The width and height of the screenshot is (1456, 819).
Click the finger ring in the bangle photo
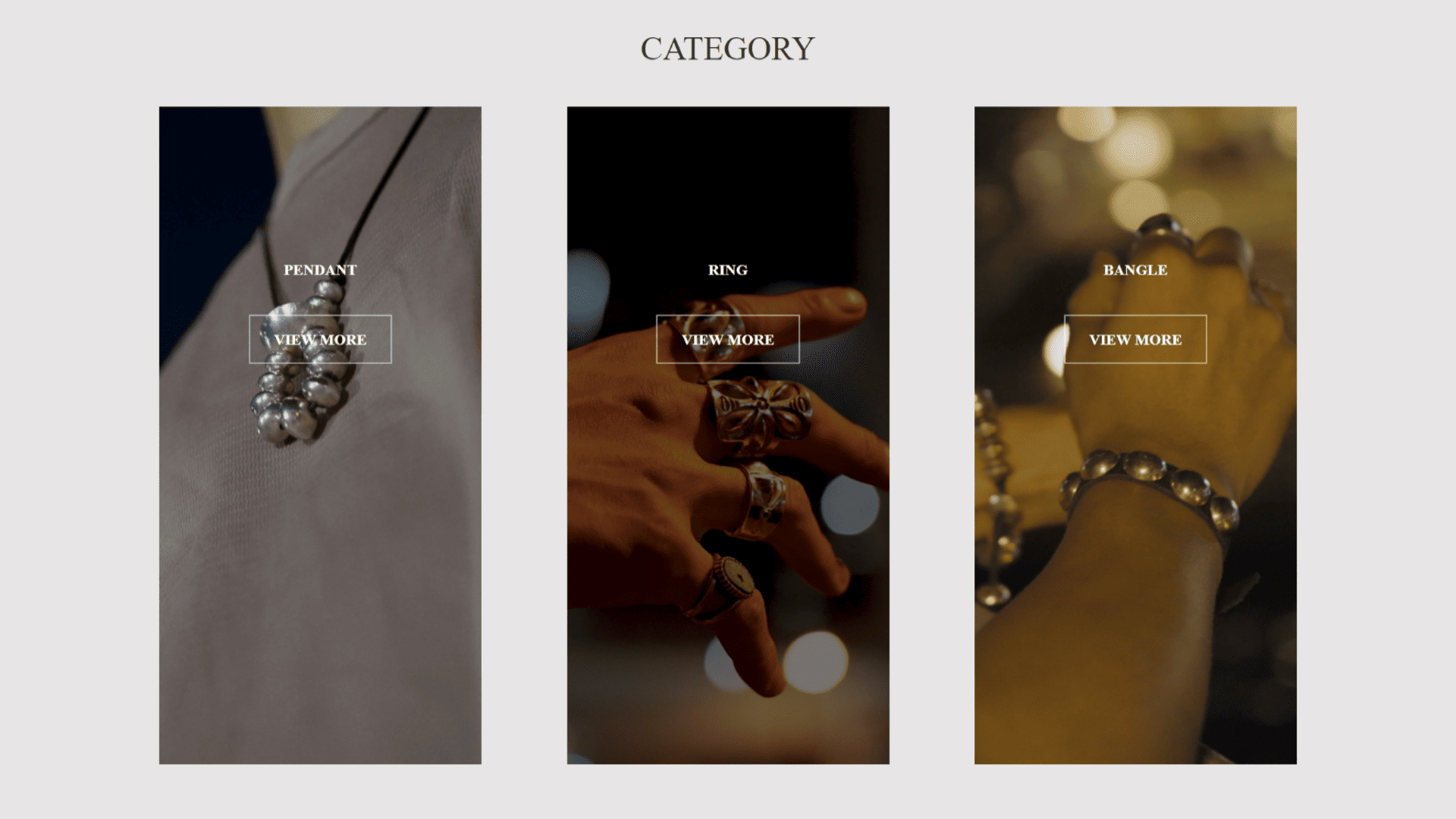[1164, 231]
